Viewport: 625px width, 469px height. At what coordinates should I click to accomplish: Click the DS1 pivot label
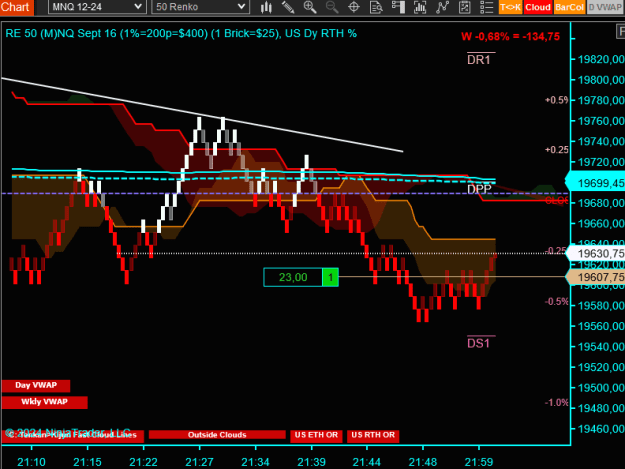(478, 343)
